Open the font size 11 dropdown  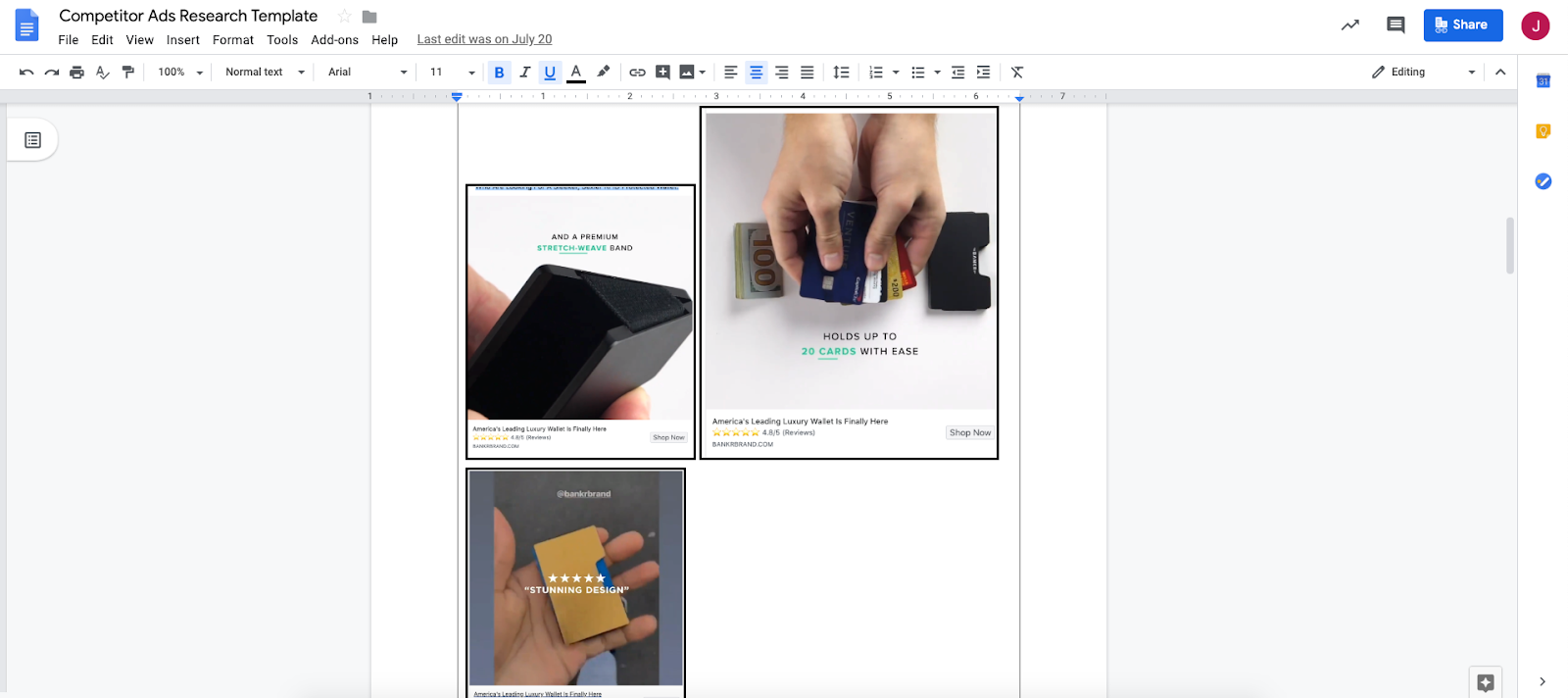pos(452,72)
